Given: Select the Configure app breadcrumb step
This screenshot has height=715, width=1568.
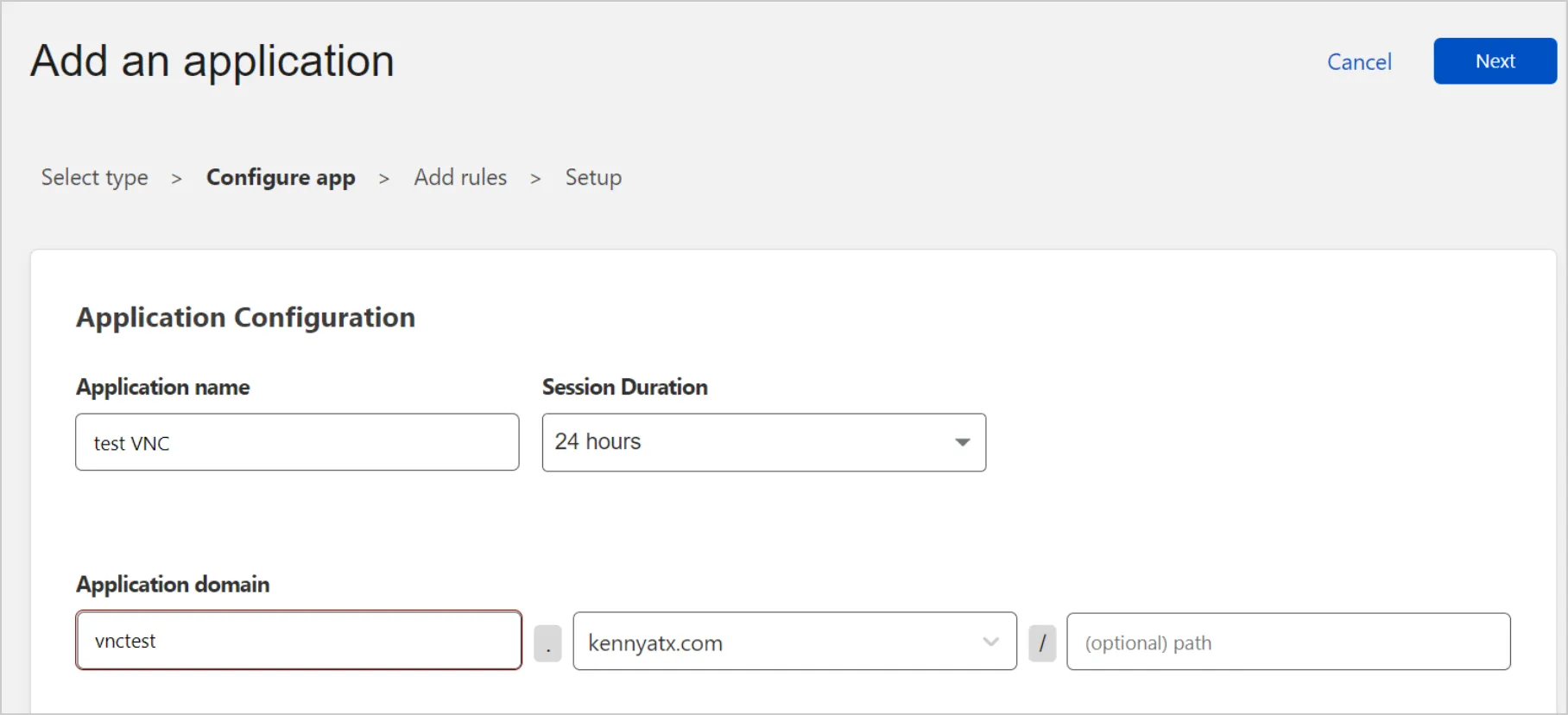Looking at the screenshot, I should pyautogui.click(x=281, y=178).
